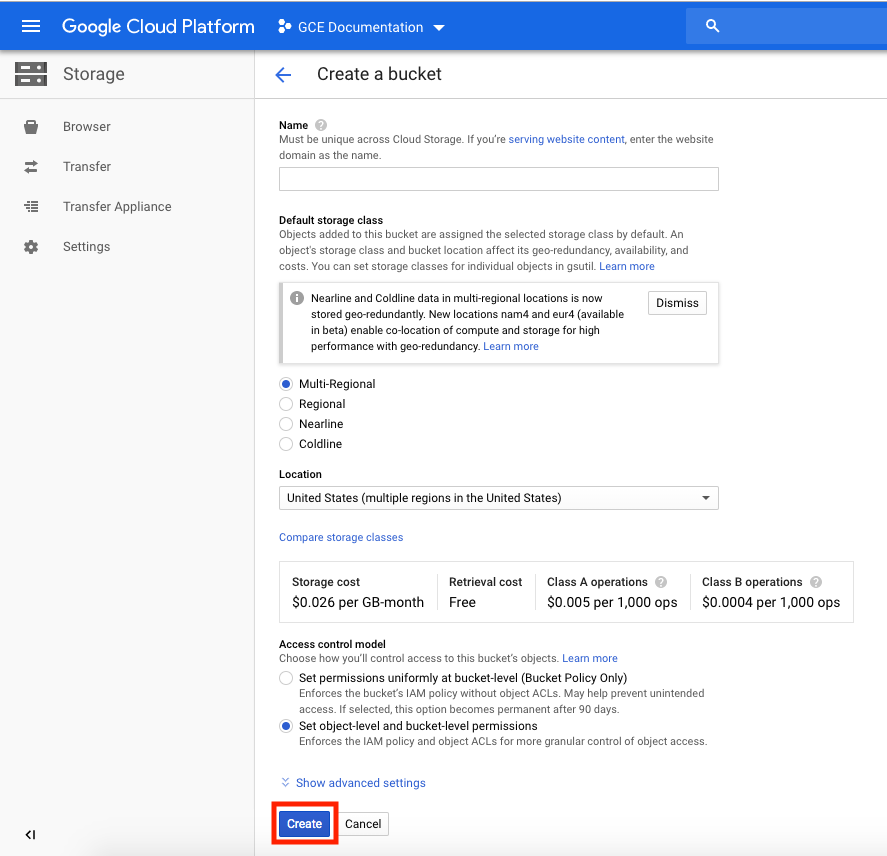Click the Google Cloud Platform logo text
This screenshot has height=856, width=887.
pyautogui.click(x=158, y=27)
